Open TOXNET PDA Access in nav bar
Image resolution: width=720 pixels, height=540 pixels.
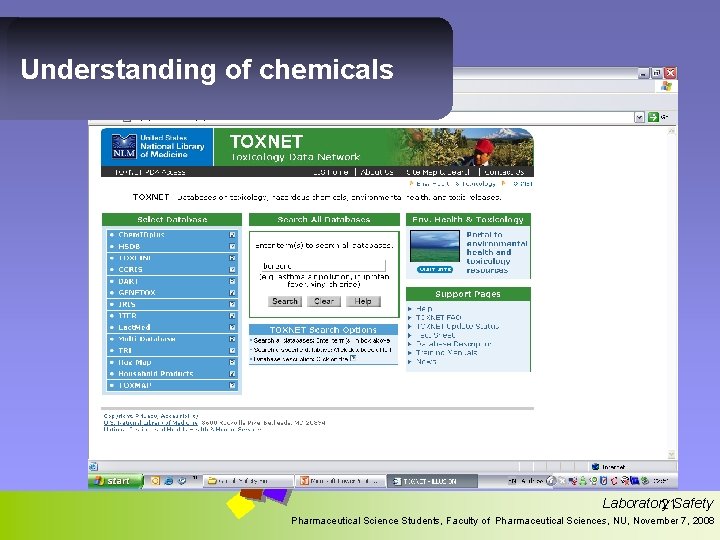[x=150, y=172]
